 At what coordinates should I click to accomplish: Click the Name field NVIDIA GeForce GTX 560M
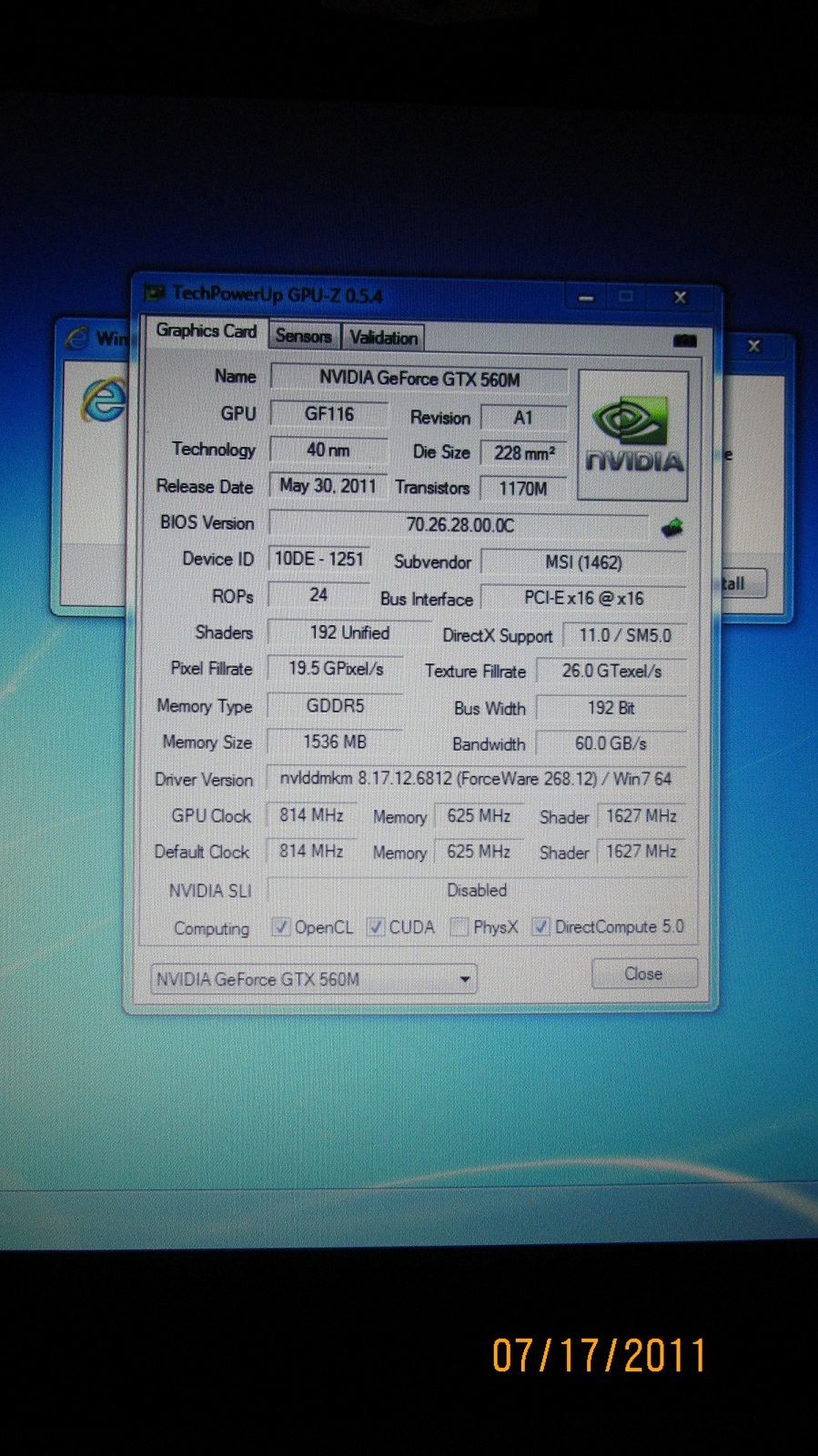tap(419, 379)
